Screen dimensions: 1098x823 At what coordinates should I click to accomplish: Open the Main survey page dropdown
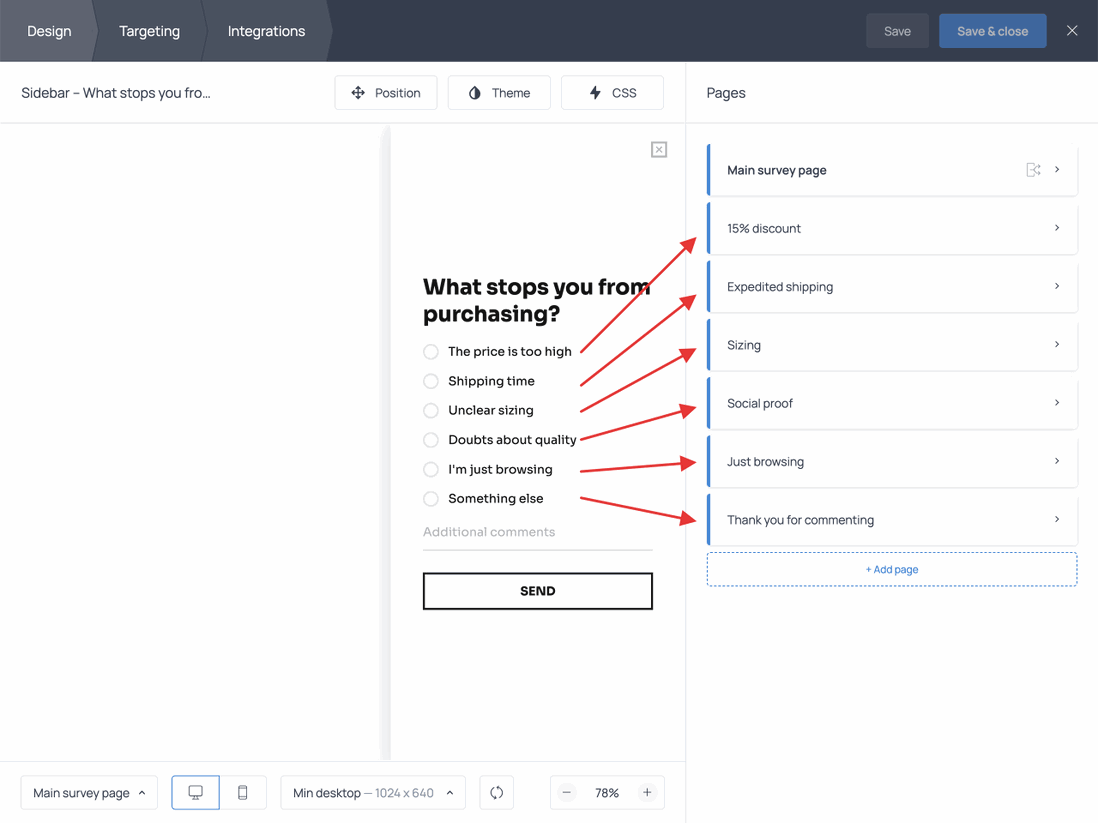[x=89, y=792]
